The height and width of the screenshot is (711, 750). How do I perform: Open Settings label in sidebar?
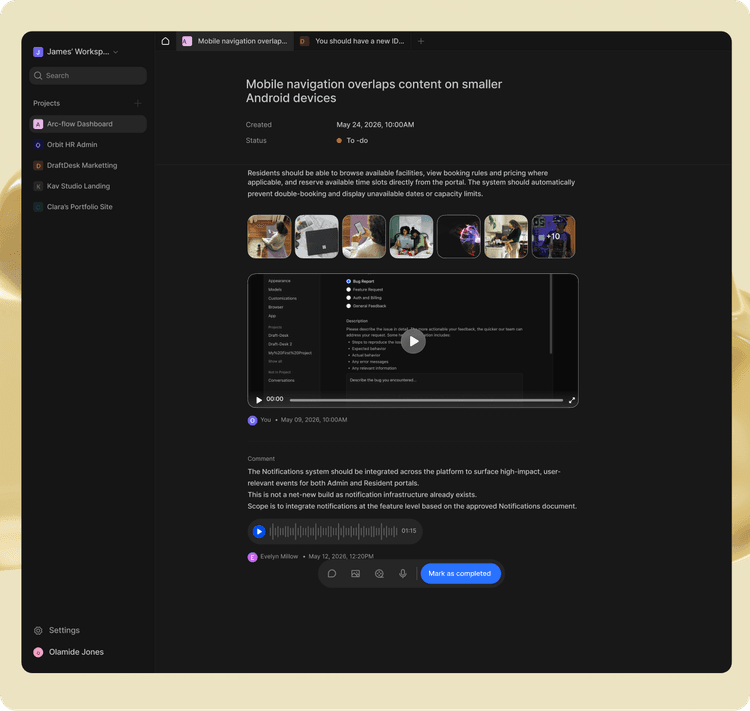click(64, 631)
